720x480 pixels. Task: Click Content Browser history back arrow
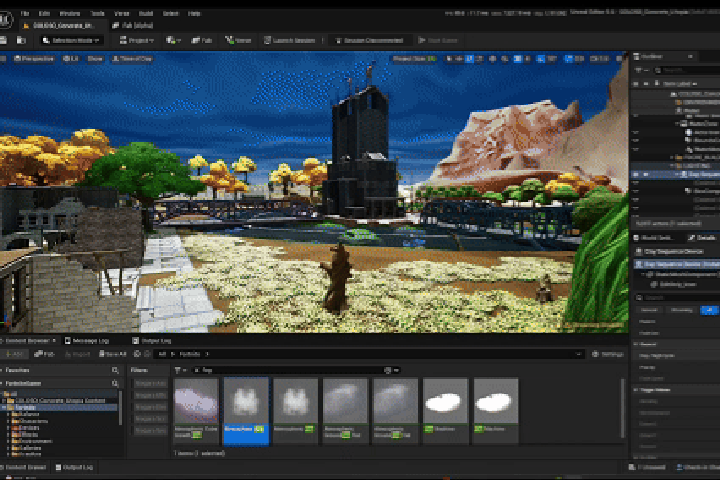137,354
